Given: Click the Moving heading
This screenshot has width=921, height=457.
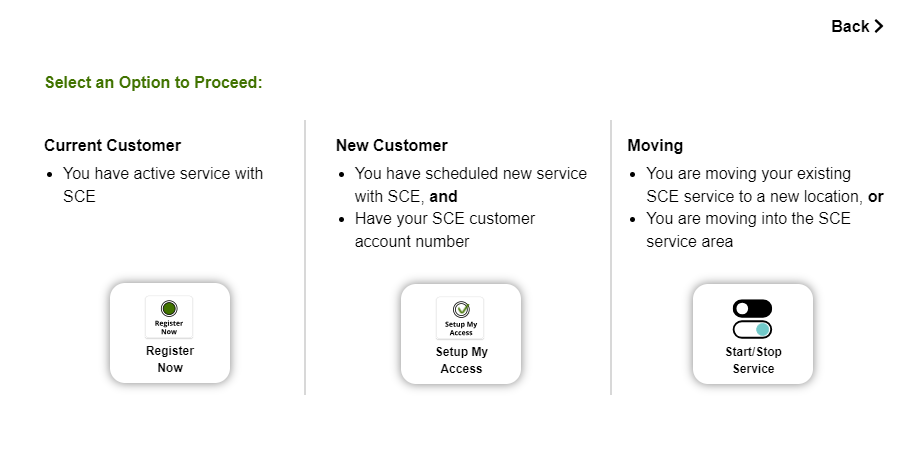Looking at the screenshot, I should click(655, 146).
